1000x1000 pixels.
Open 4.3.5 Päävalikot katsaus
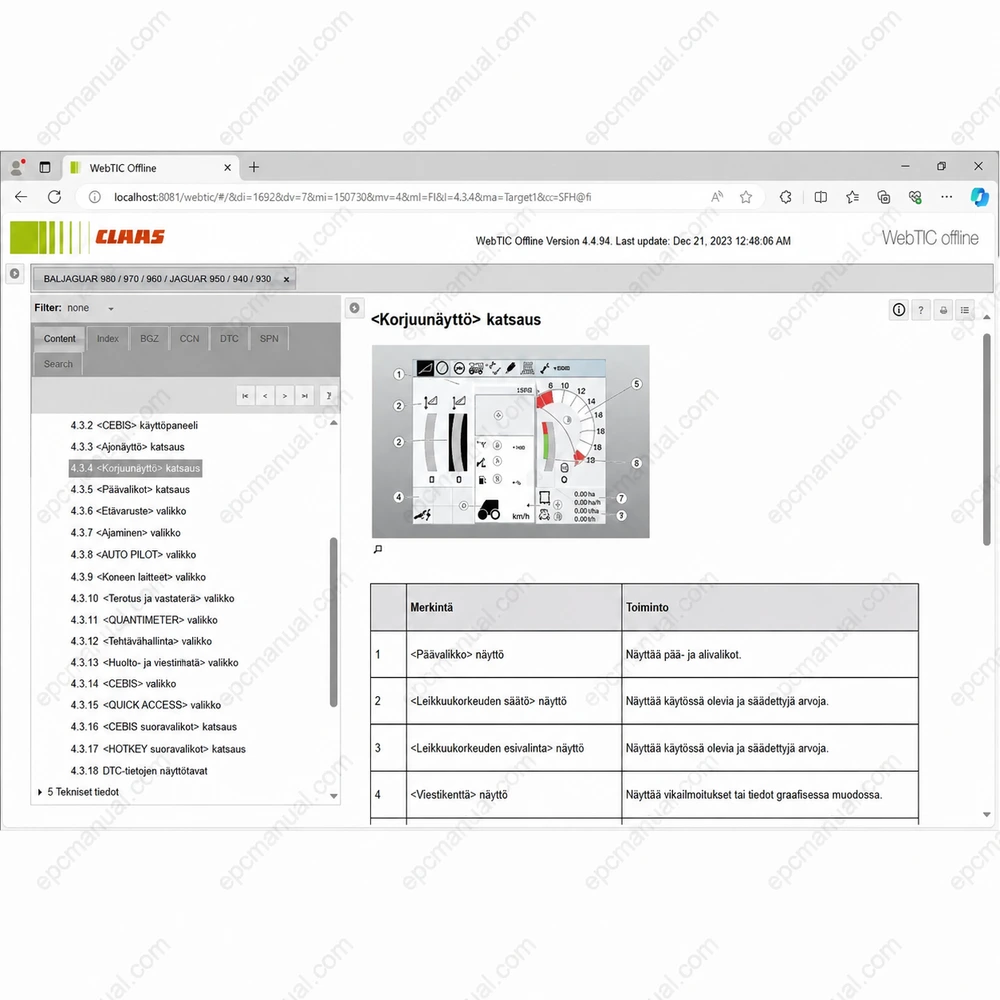(x=130, y=490)
